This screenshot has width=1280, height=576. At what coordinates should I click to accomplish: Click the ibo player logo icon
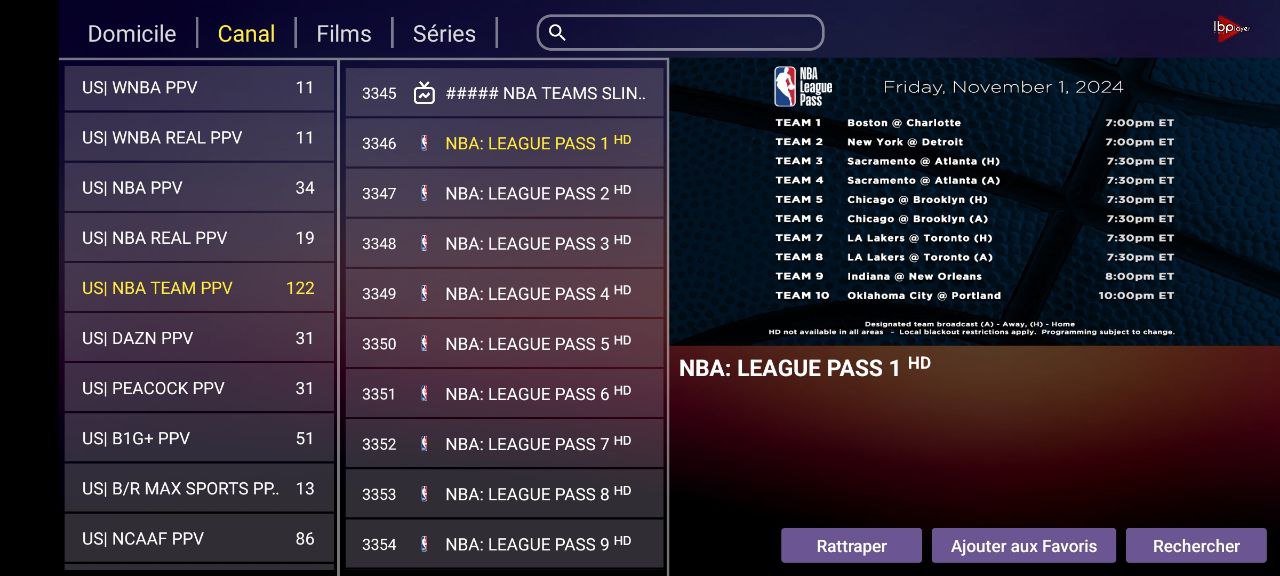coord(1230,28)
